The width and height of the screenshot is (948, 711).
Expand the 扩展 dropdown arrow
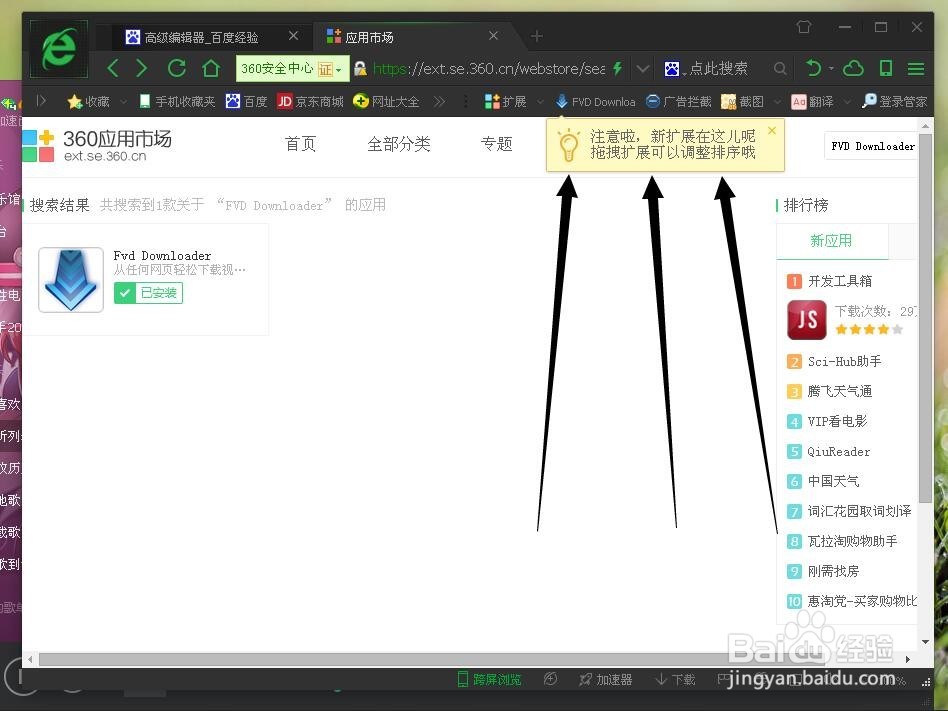541,102
